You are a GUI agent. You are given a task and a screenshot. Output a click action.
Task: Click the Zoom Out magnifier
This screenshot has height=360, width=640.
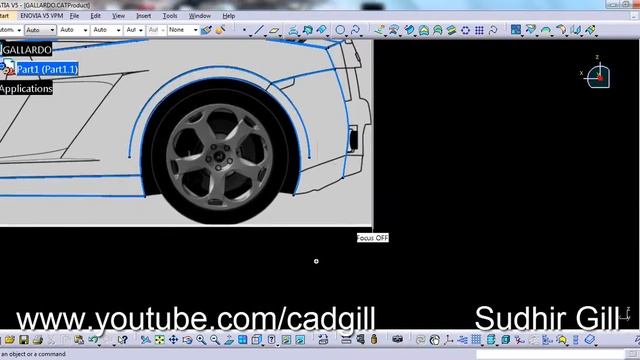(215, 340)
